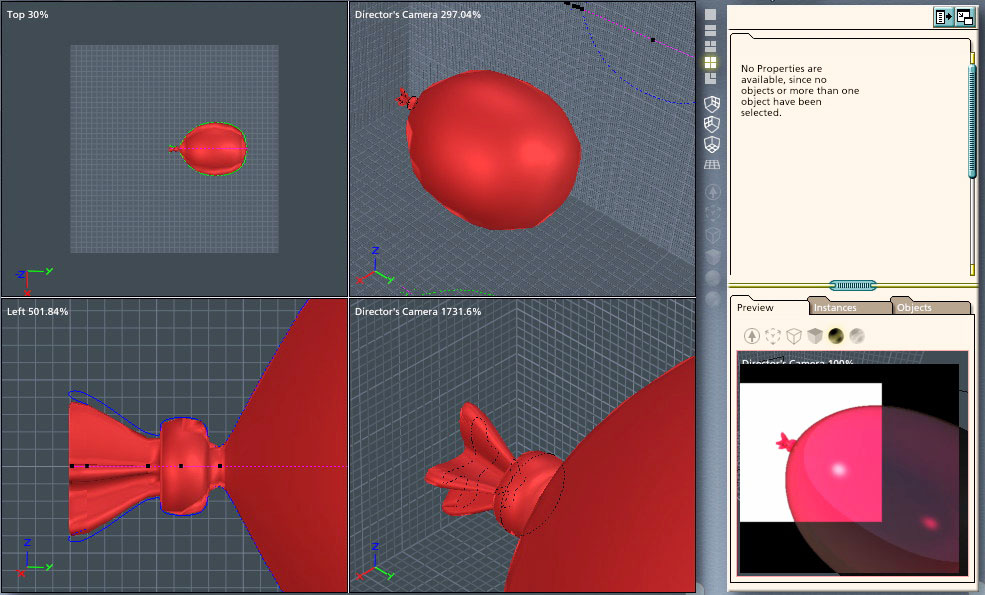Click the flat grid plane icon
The image size is (985, 595).
click(x=712, y=165)
